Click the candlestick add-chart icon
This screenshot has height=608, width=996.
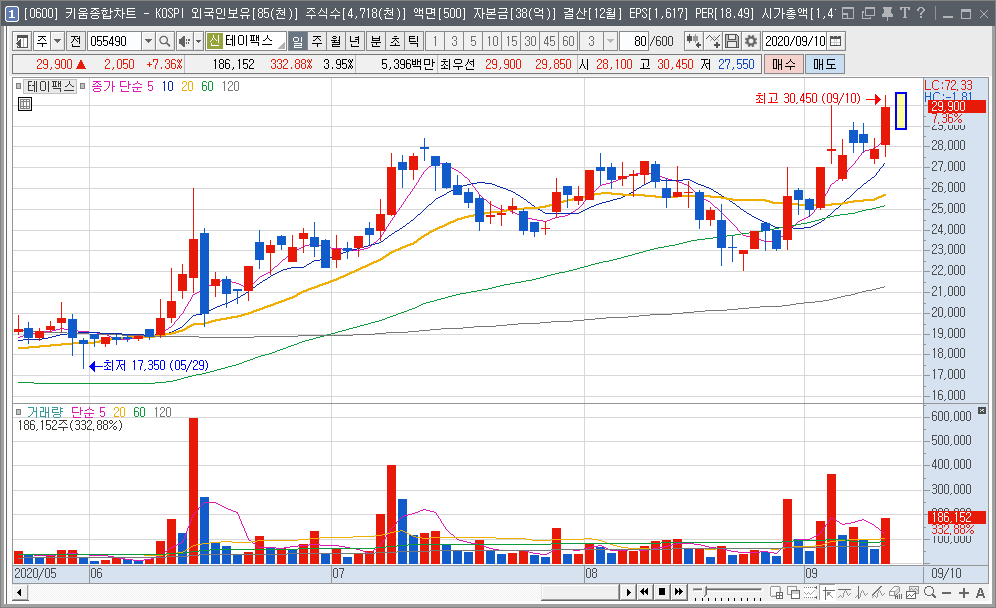coord(693,41)
